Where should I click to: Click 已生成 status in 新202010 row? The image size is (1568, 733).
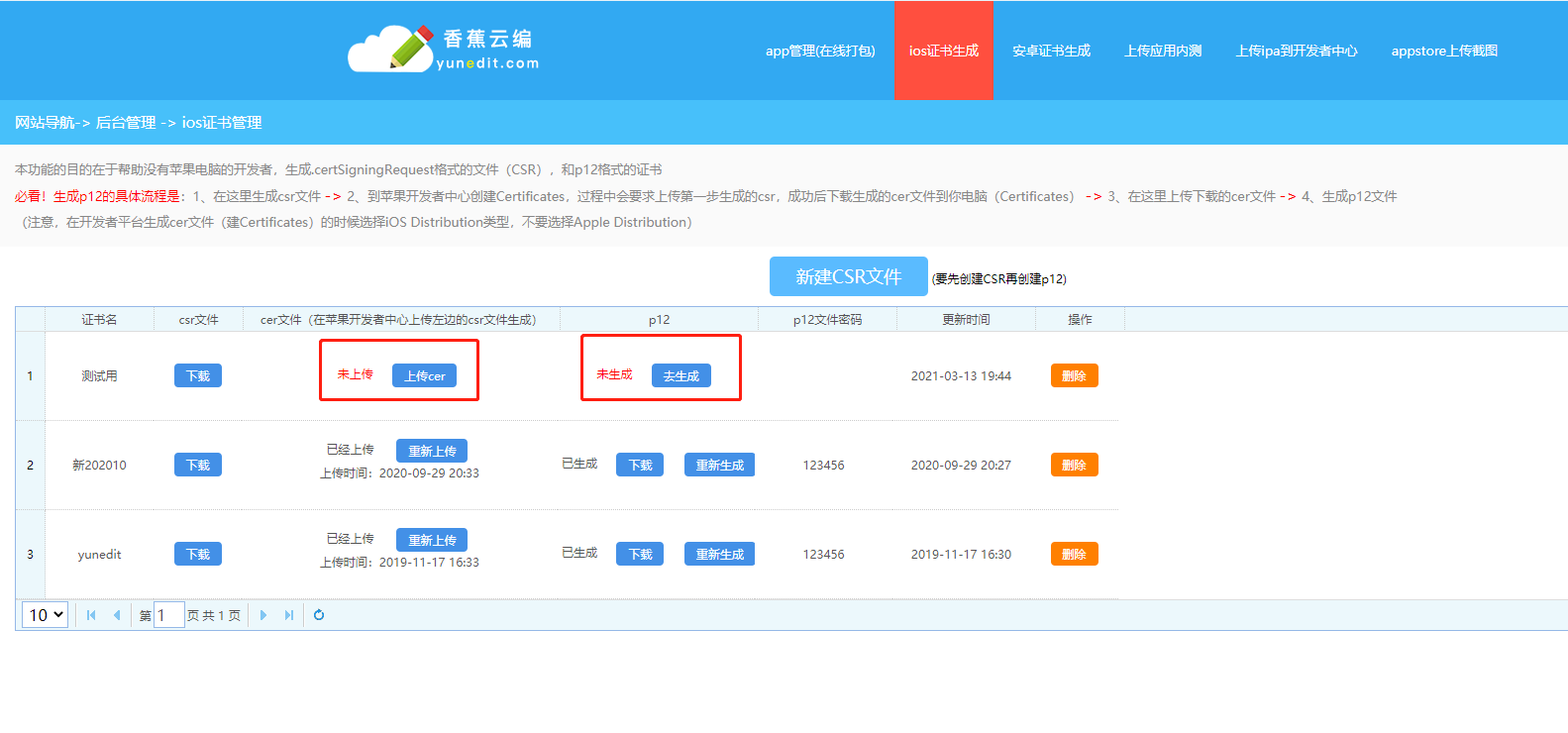coord(579,464)
